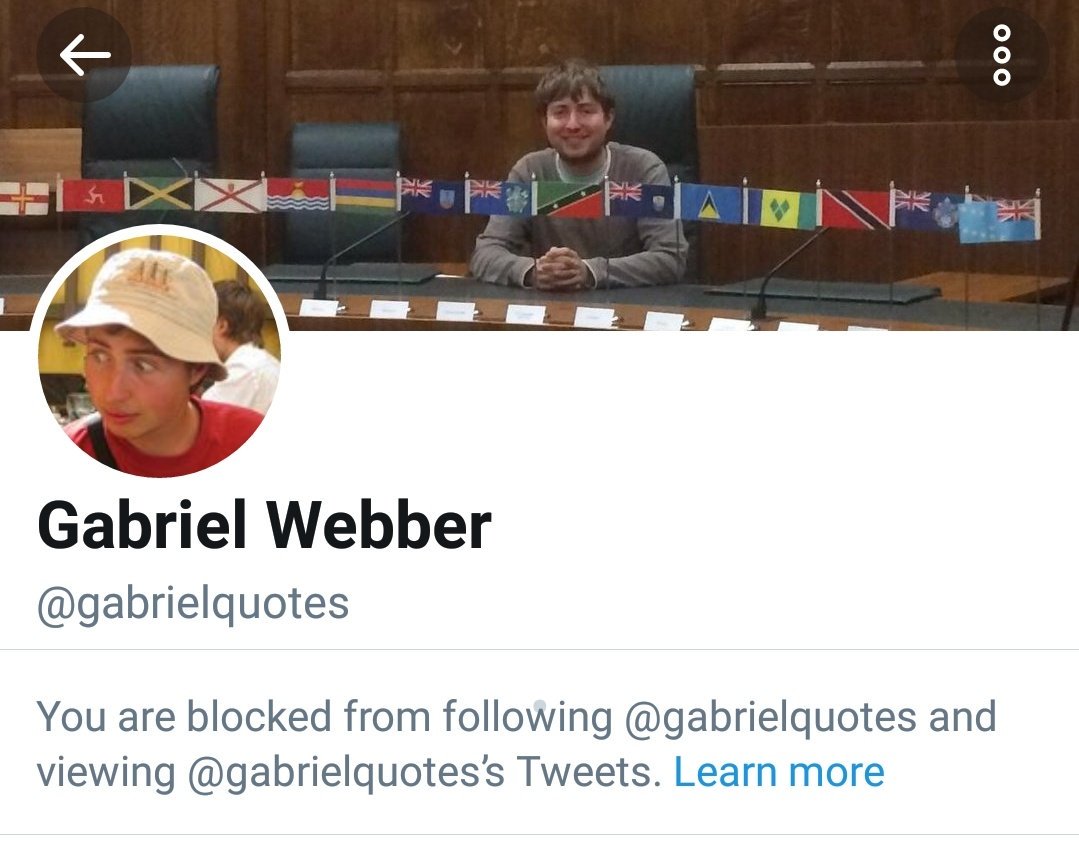Select the @gabrielquotes handle below the name

coord(193,604)
